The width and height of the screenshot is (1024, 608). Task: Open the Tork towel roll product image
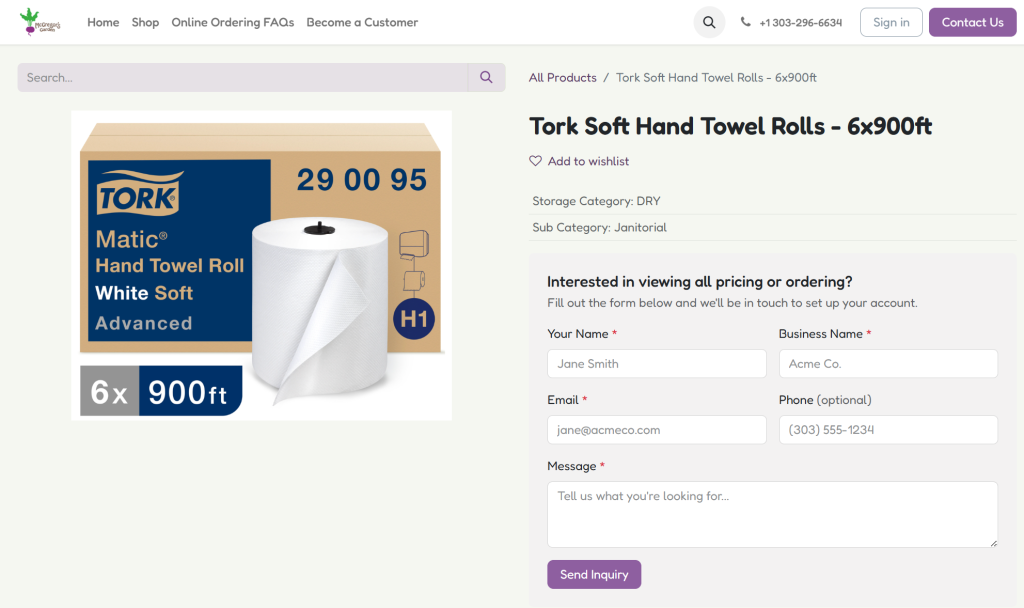261,265
